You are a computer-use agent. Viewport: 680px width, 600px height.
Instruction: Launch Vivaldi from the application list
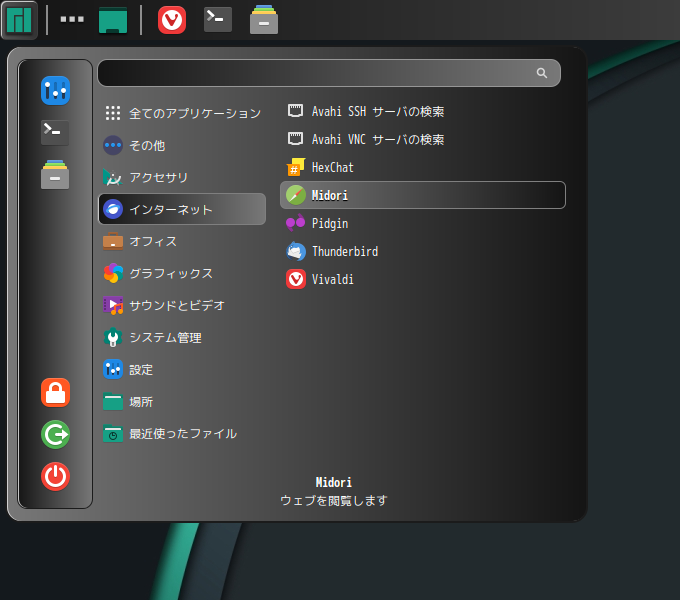click(x=423, y=279)
